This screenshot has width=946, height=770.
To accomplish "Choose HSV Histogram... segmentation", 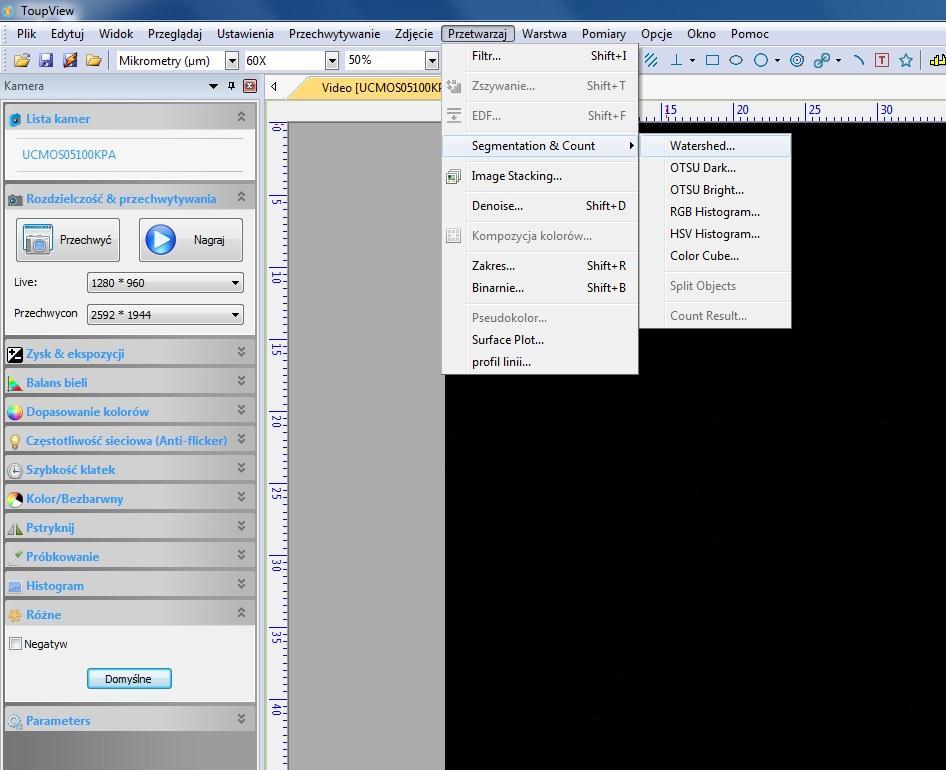I will 715,234.
